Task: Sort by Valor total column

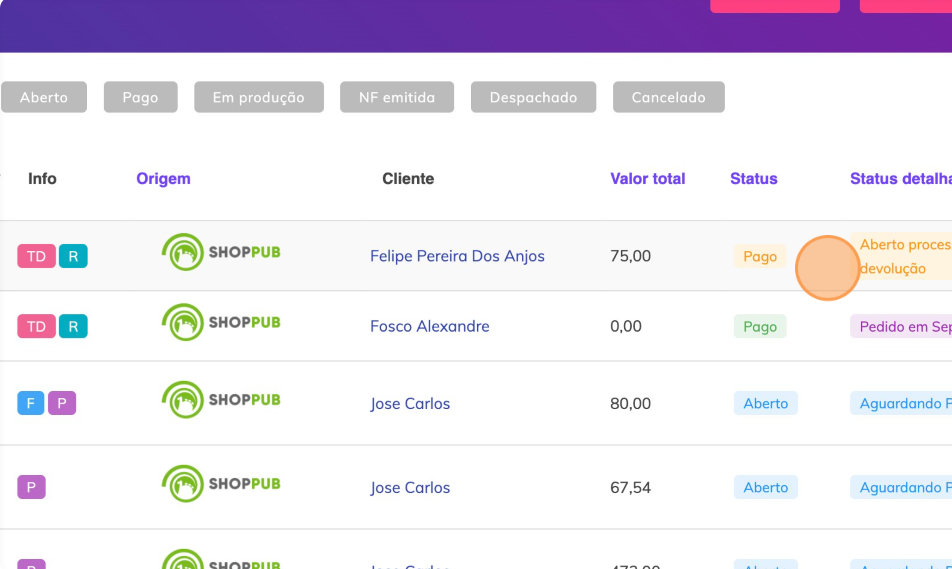Action: 647,179
